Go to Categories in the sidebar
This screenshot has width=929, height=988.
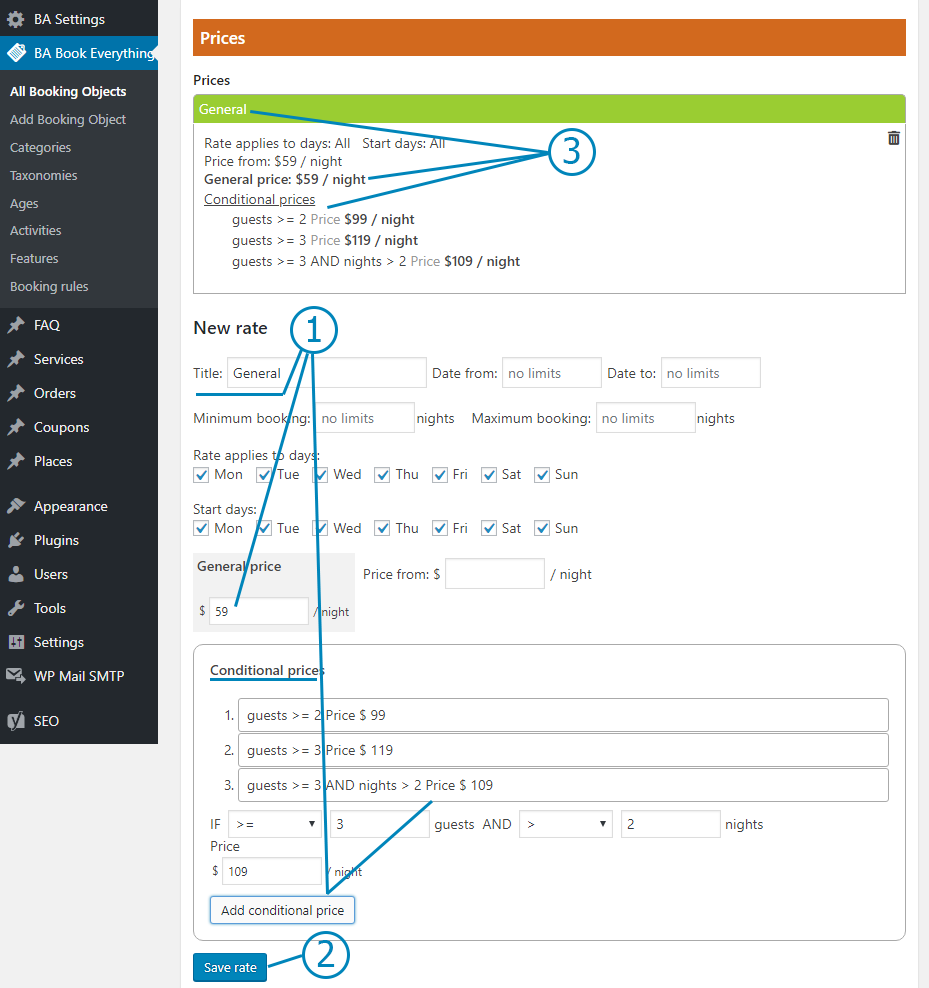(x=40, y=147)
